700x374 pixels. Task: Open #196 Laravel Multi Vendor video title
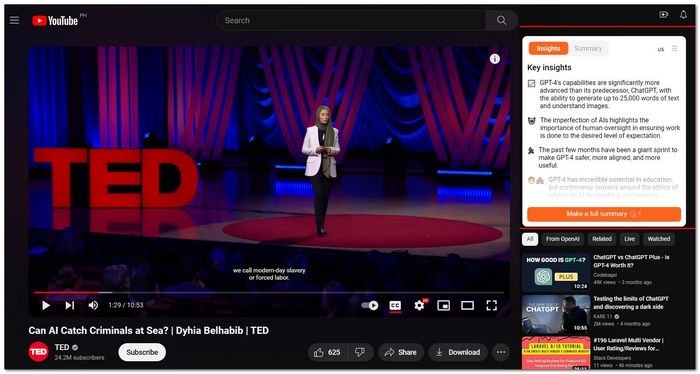point(629,344)
